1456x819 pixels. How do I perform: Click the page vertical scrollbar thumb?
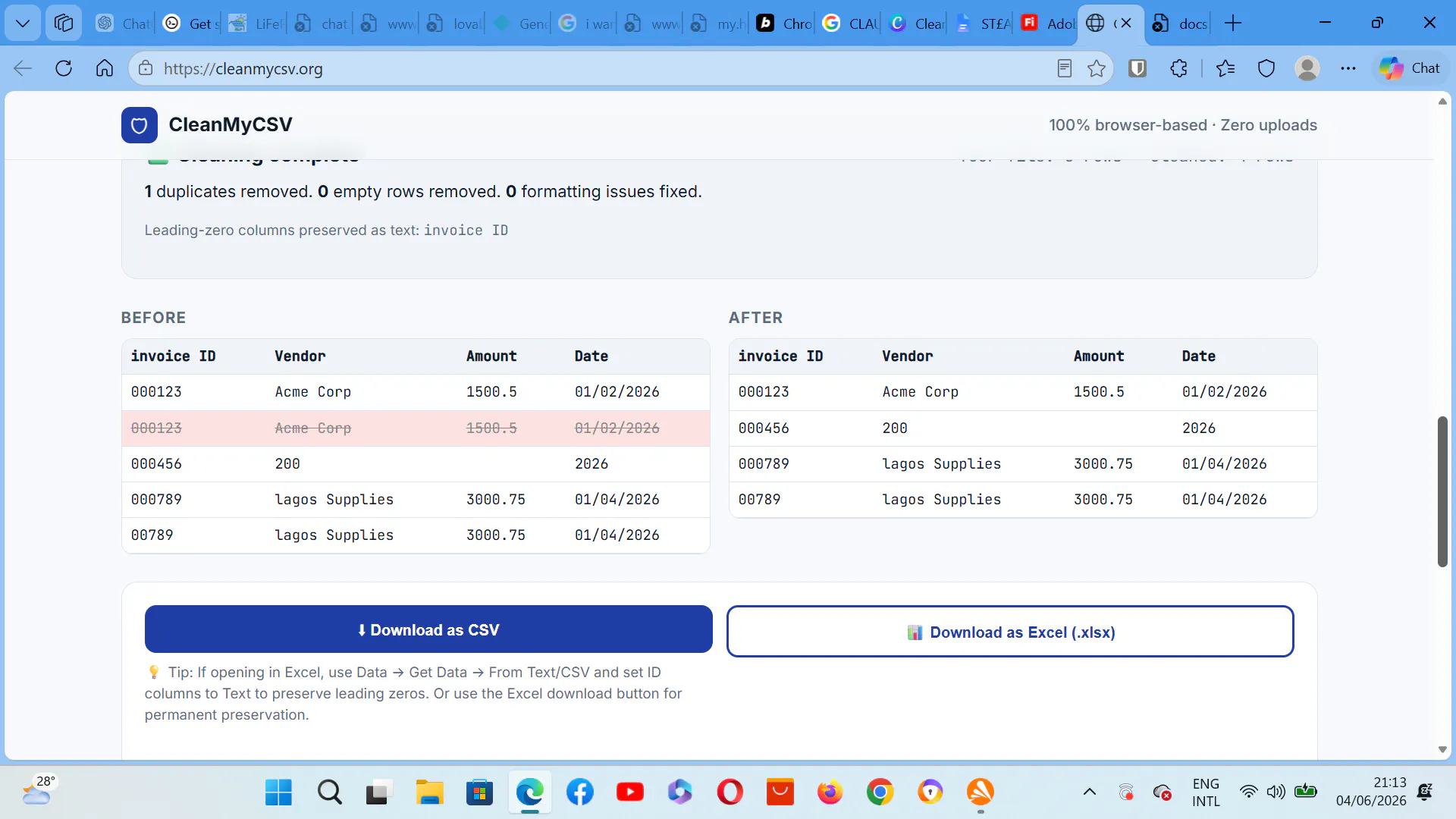[x=1442, y=491]
